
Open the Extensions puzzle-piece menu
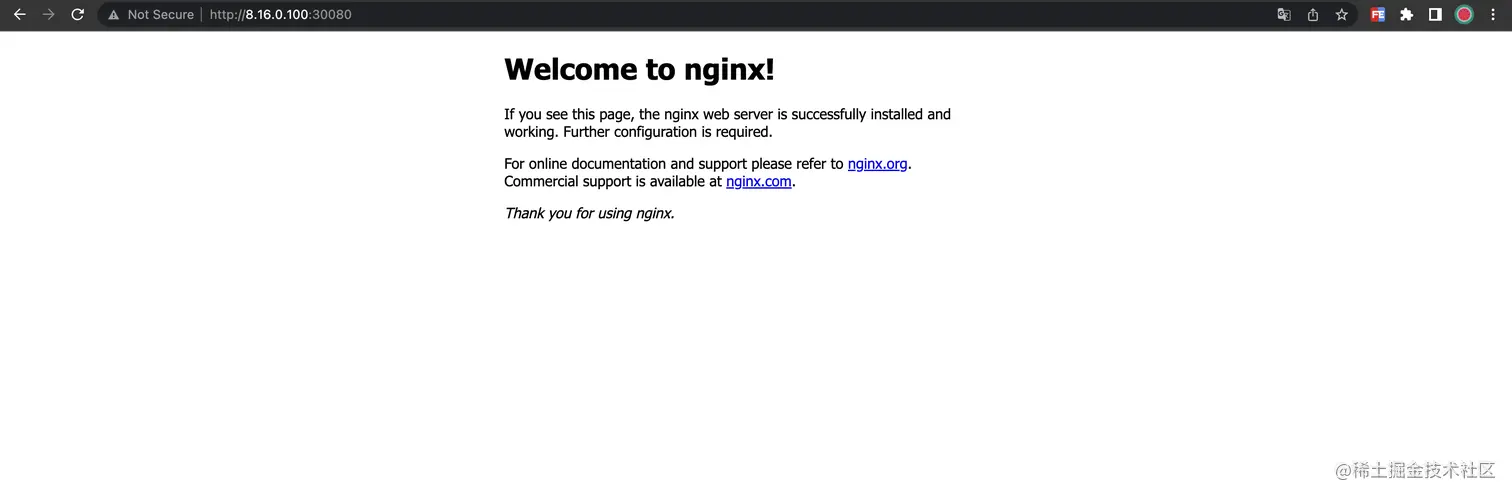[1407, 15]
